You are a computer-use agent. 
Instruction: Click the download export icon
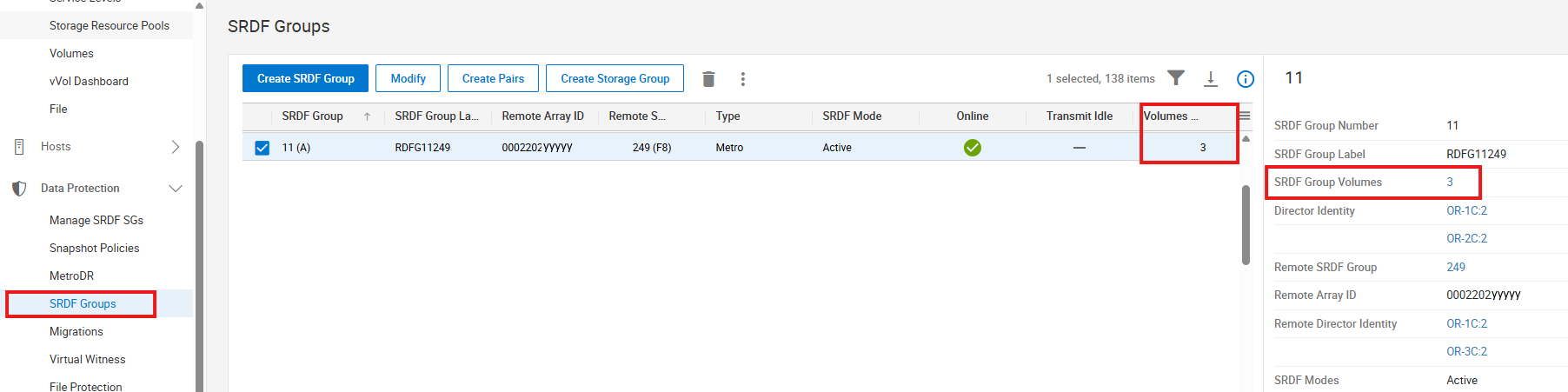[1210, 79]
